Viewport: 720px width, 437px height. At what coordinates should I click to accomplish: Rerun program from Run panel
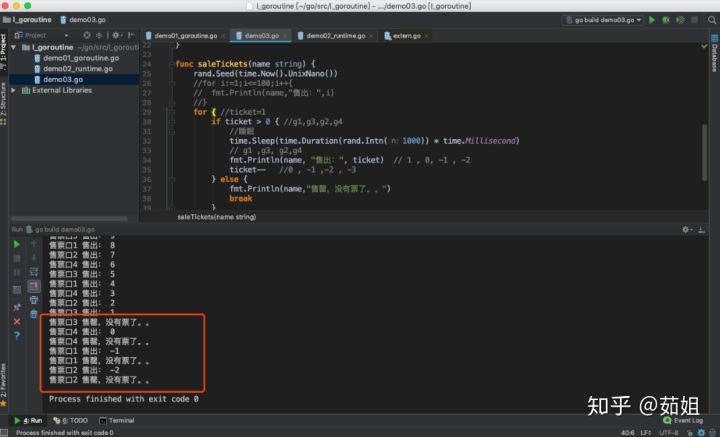(x=17, y=243)
